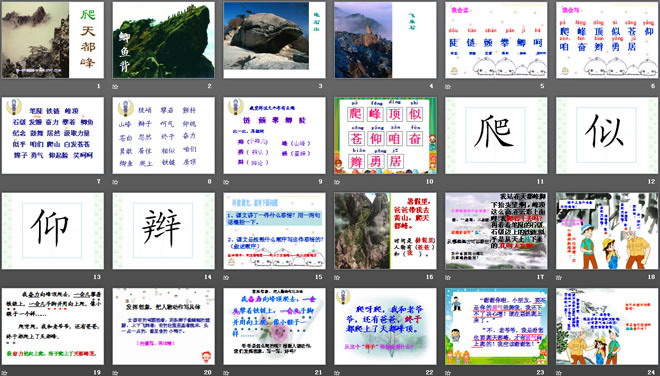The width and height of the screenshot is (660, 376).
Task: Select slide 12 showing the character 似
Action: point(607,136)
